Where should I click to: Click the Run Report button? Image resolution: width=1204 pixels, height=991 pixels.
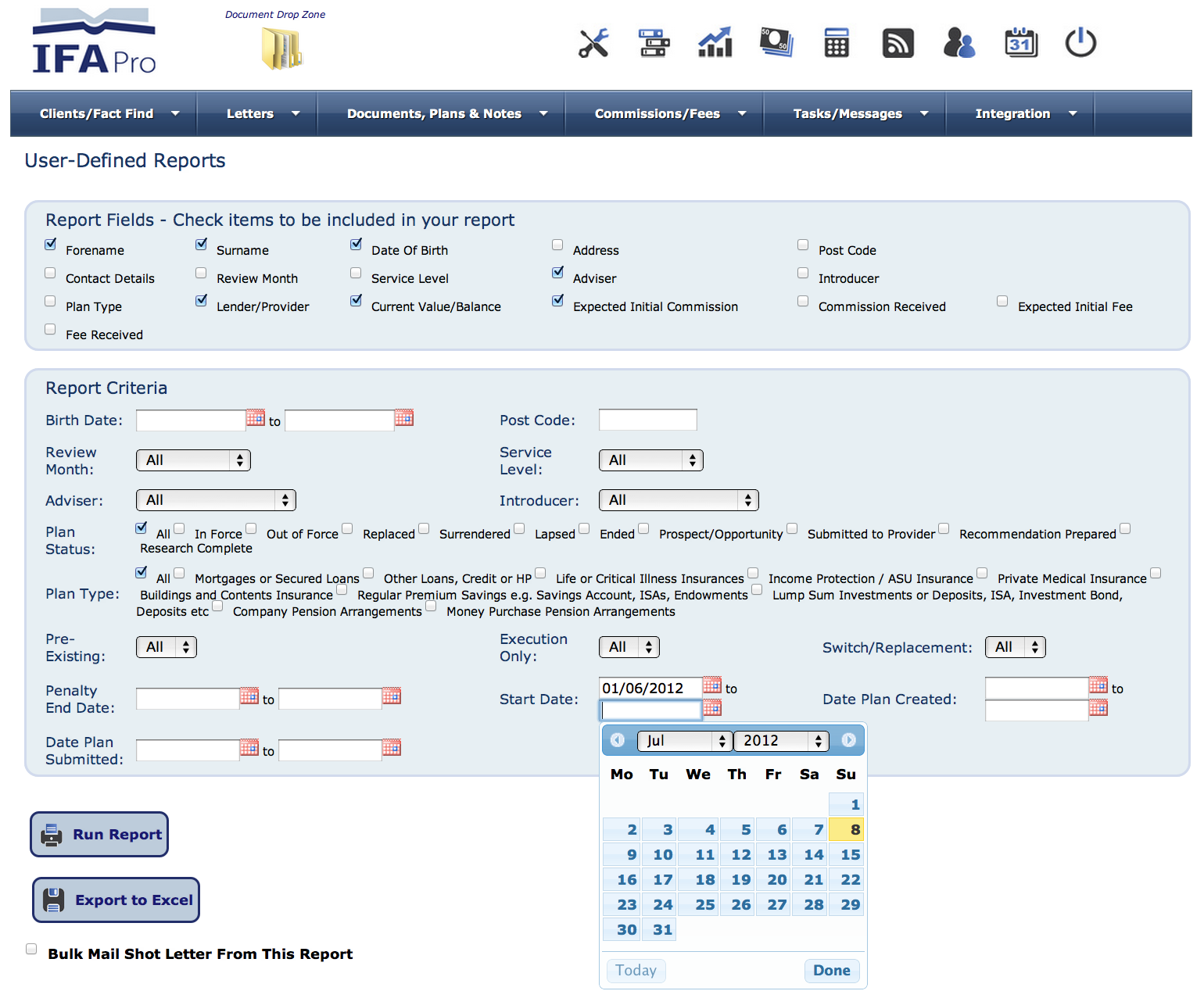(x=99, y=834)
